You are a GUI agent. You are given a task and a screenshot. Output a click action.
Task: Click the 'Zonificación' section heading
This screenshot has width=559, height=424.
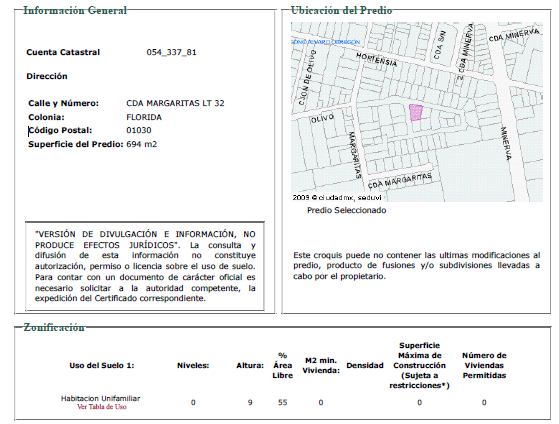point(54,327)
